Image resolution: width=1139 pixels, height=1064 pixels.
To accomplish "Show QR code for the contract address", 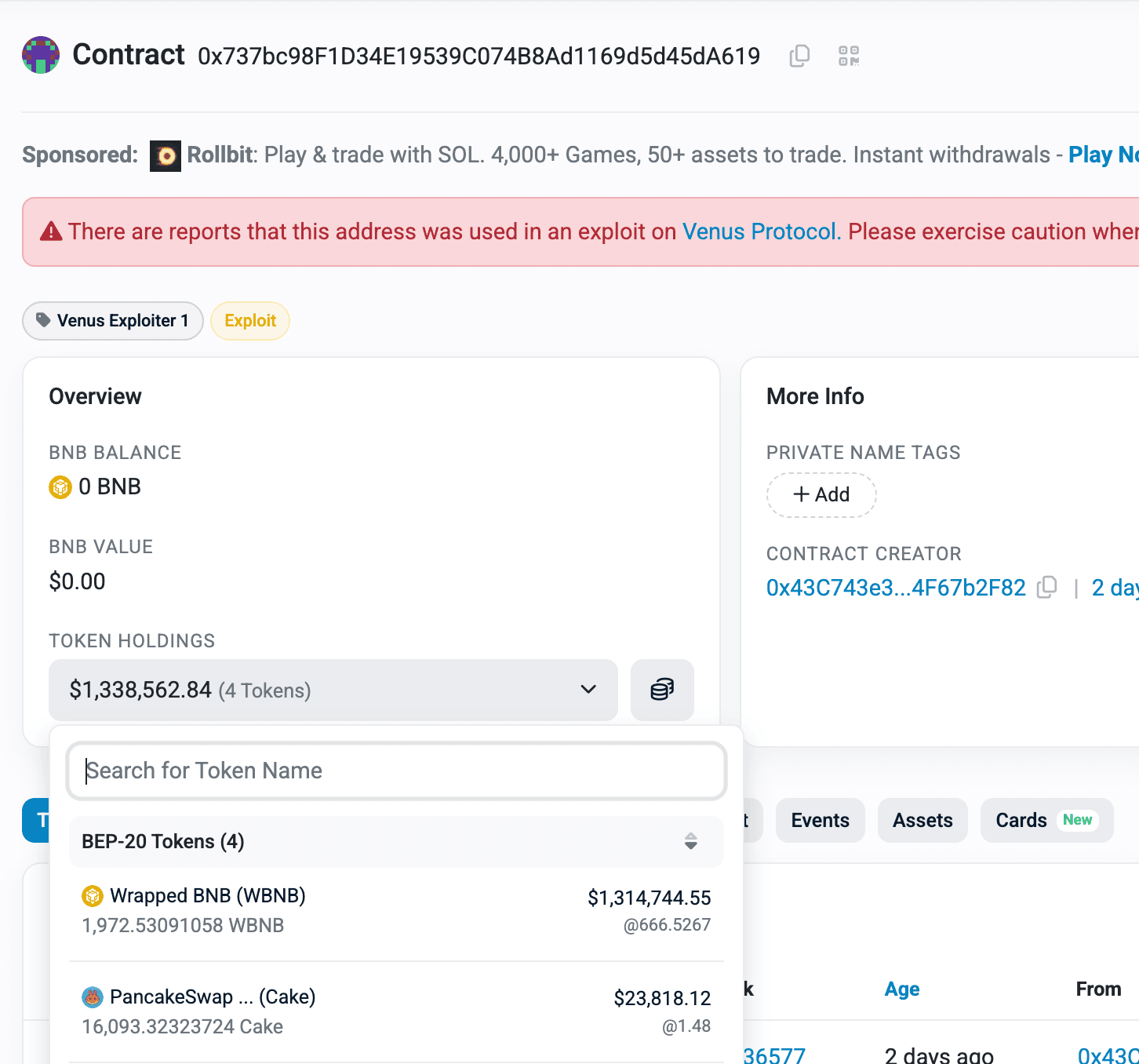I will click(849, 56).
